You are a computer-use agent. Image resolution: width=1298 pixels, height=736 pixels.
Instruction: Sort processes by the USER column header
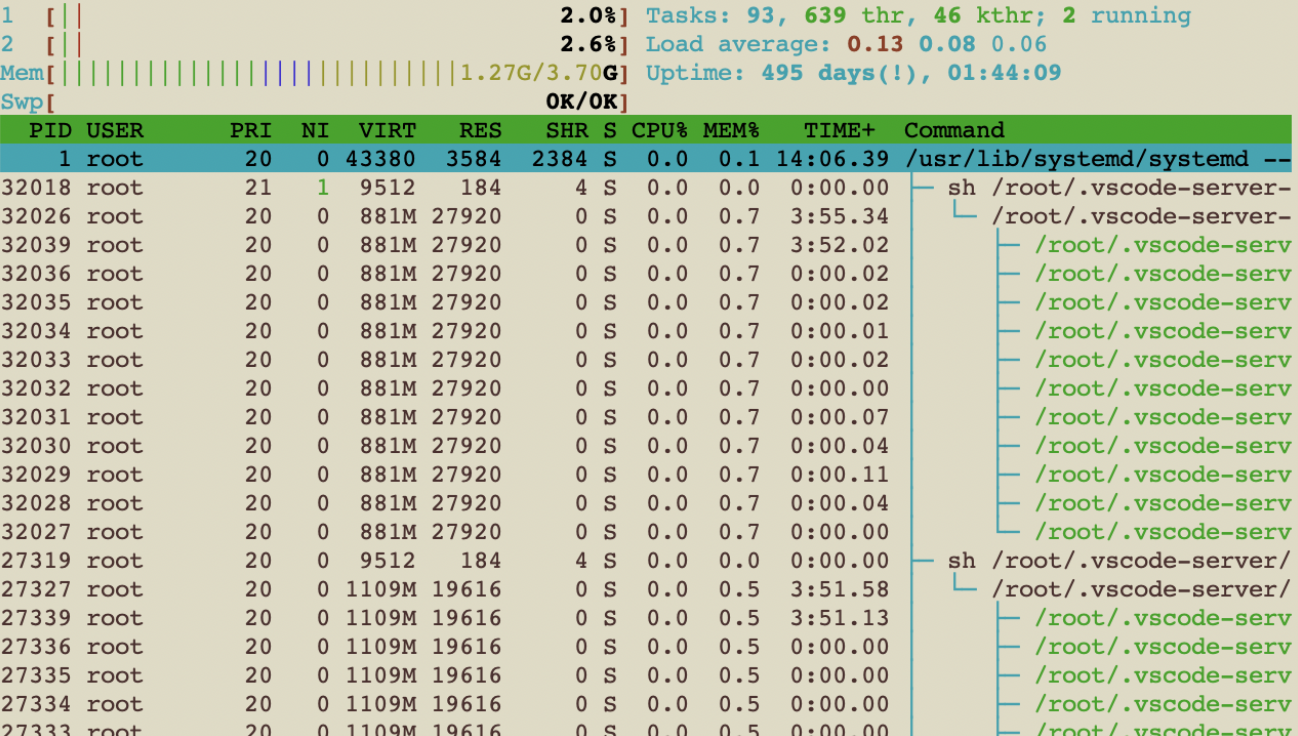(x=113, y=130)
